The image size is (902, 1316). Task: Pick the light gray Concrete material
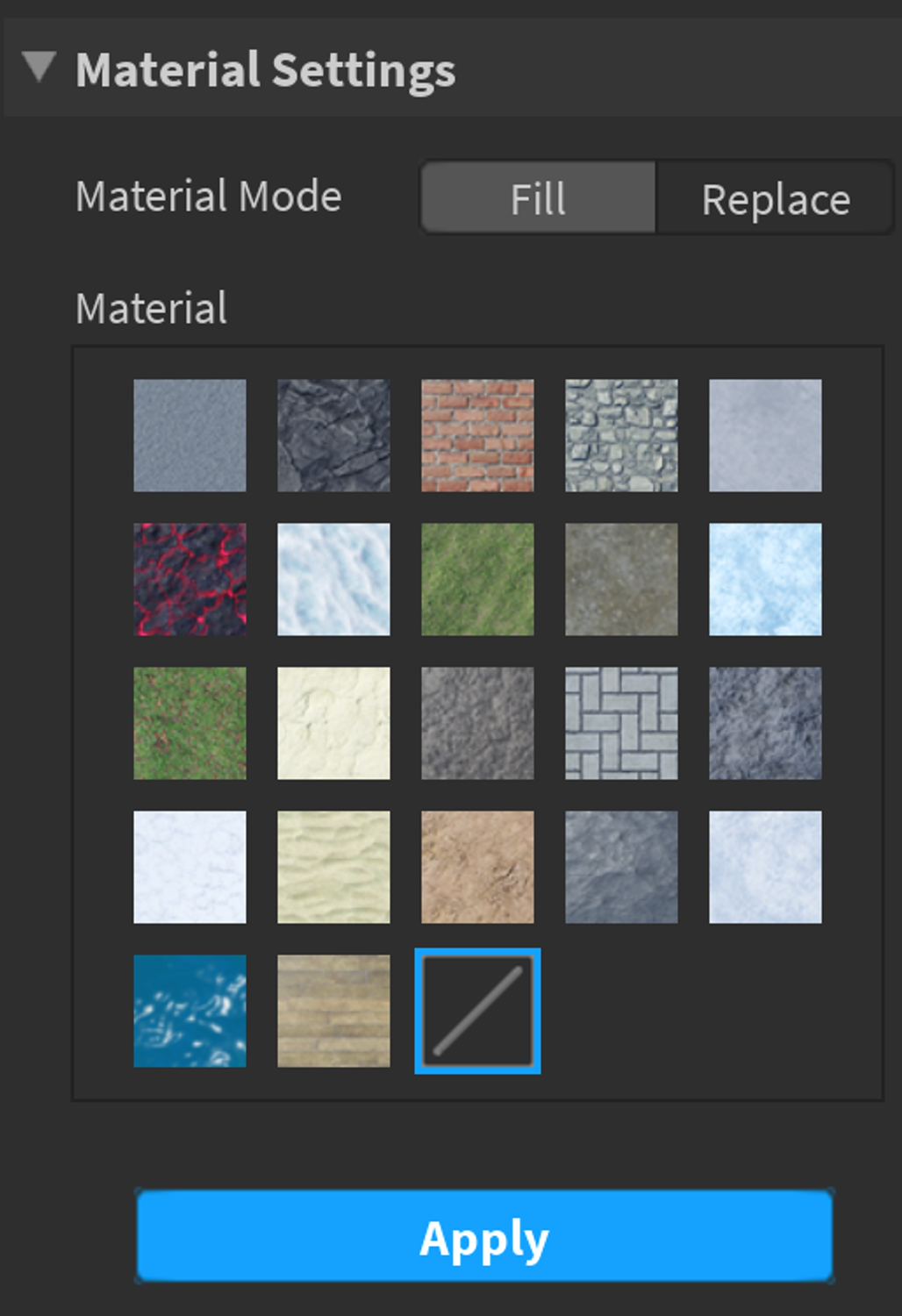coord(765,435)
